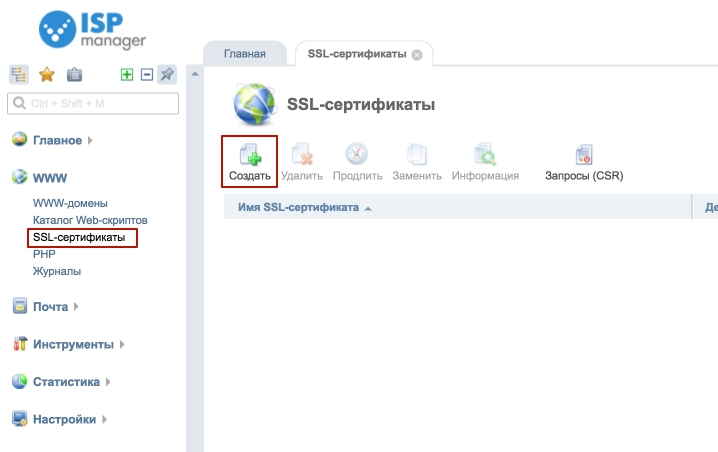This screenshot has width=718, height=452.
Task: Switch to the tree menu view icon
Action: [x=19, y=74]
